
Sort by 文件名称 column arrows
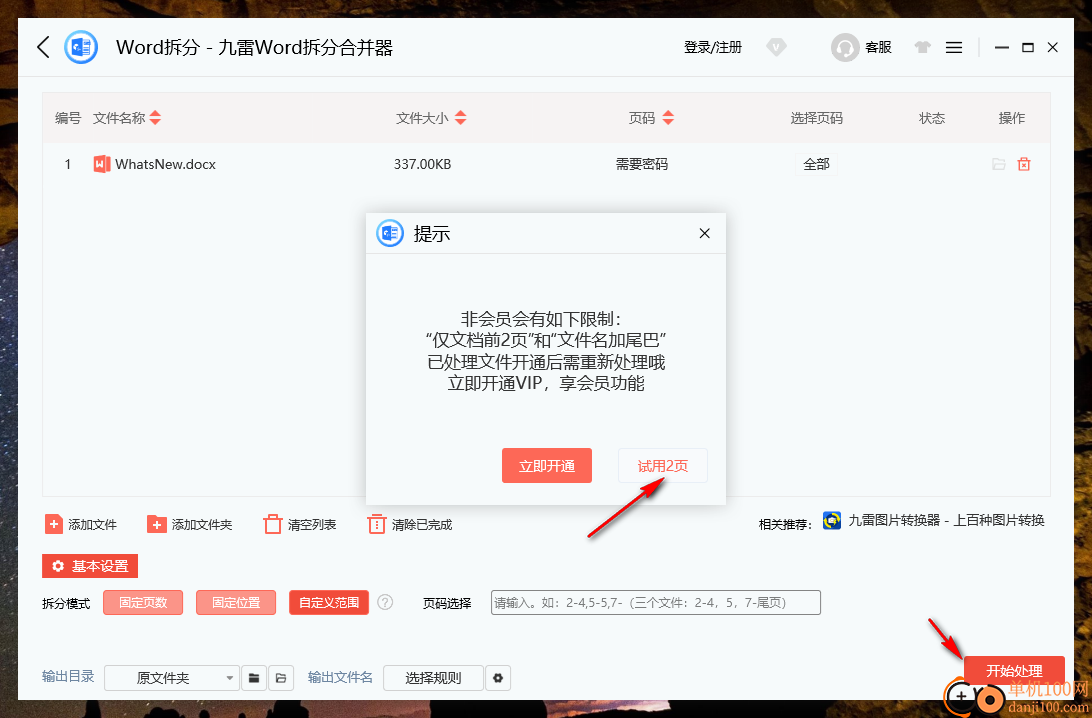155,118
